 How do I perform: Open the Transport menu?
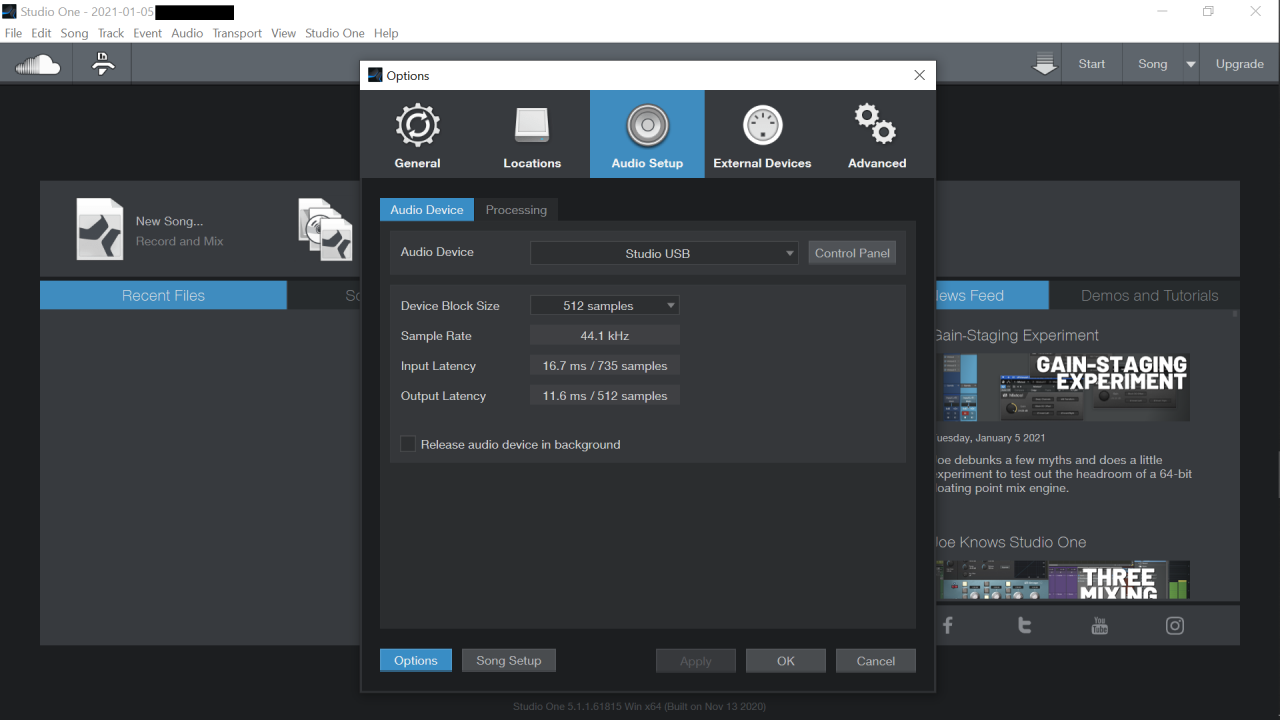pyautogui.click(x=237, y=33)
